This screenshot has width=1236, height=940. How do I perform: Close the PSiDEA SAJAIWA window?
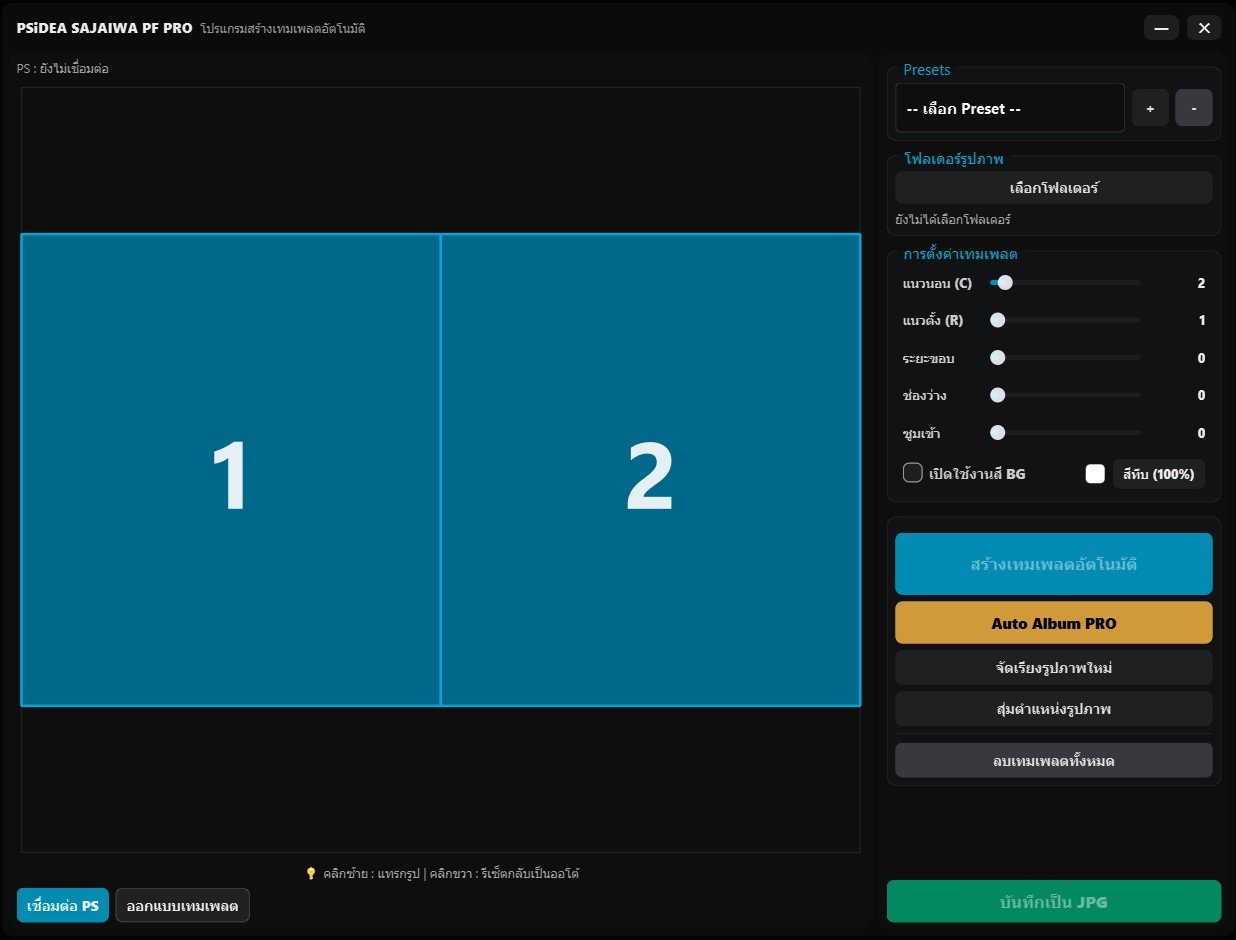pyautogui.click(x=1204, y=28)
